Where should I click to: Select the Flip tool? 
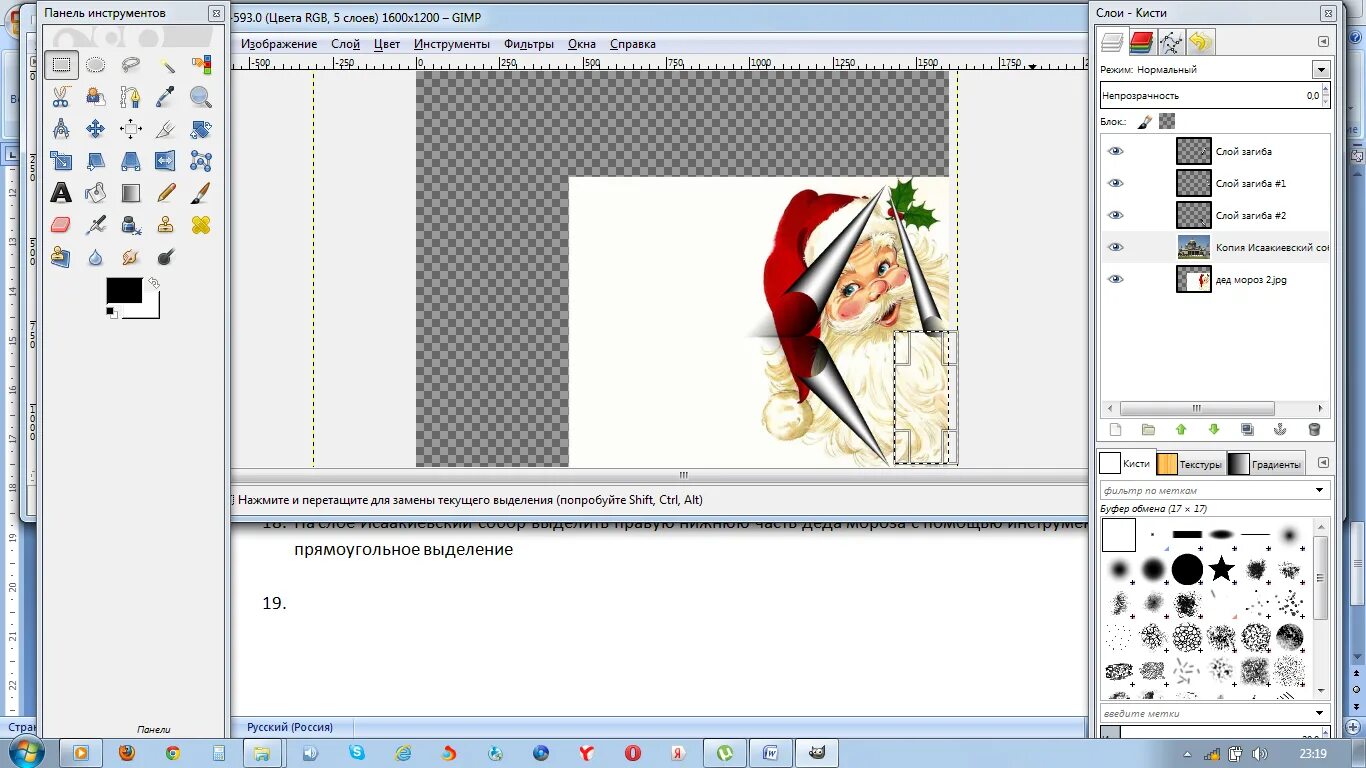pyautogui.click(x=166, y=161)
